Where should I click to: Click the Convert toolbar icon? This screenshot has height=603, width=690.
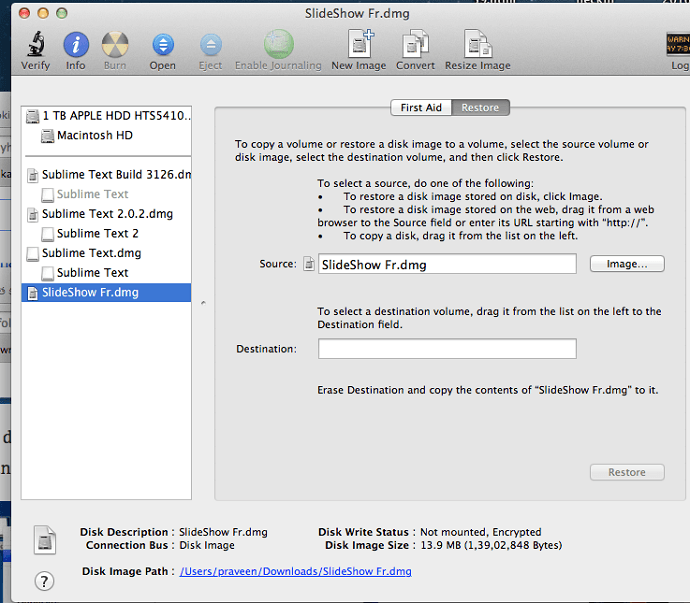(x=415, y=43)
